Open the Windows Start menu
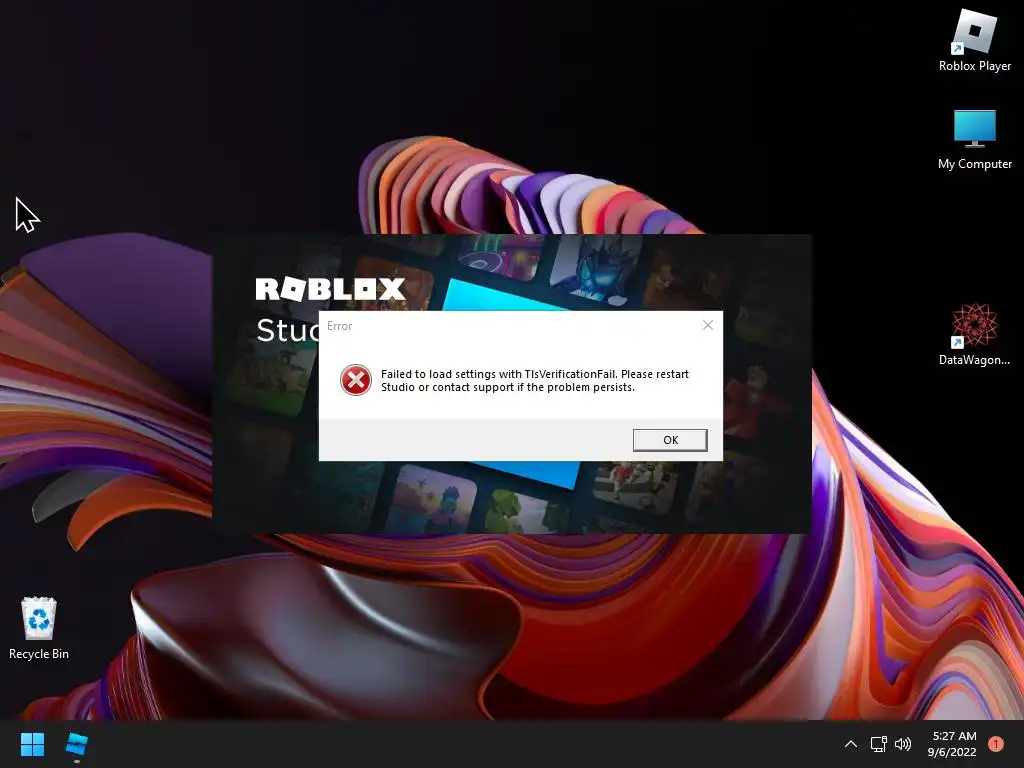This screenshot has width=1024, height=768. (x=32, y=744)
